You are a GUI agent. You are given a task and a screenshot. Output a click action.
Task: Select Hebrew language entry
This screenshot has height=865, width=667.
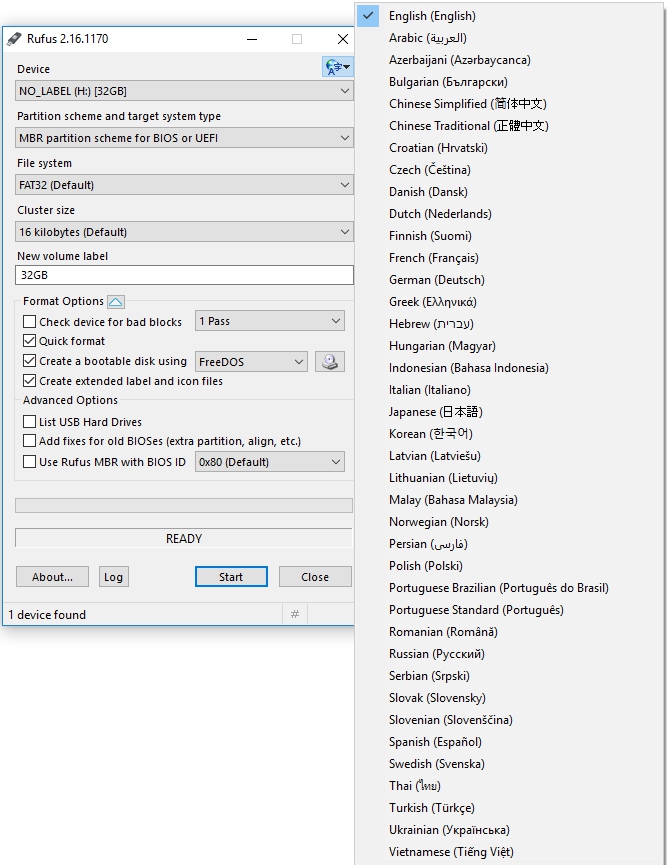(509, 324)
